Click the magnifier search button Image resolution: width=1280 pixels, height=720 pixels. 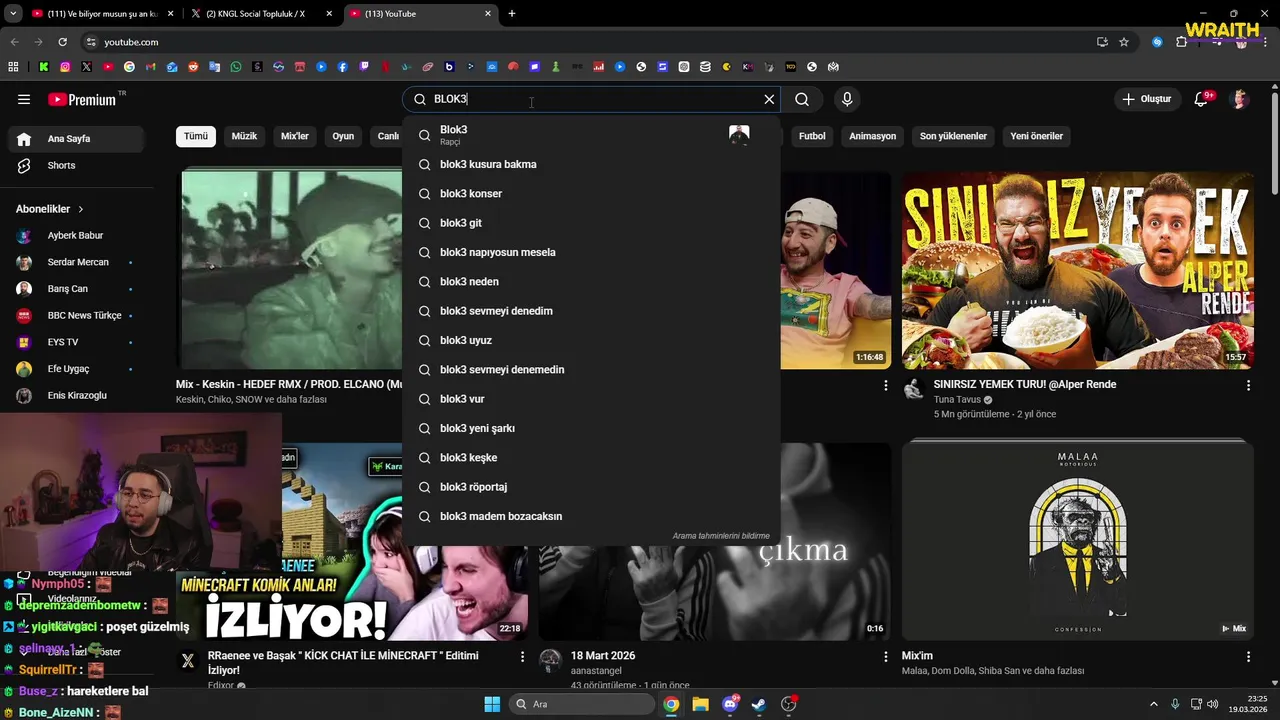[802, 99]
